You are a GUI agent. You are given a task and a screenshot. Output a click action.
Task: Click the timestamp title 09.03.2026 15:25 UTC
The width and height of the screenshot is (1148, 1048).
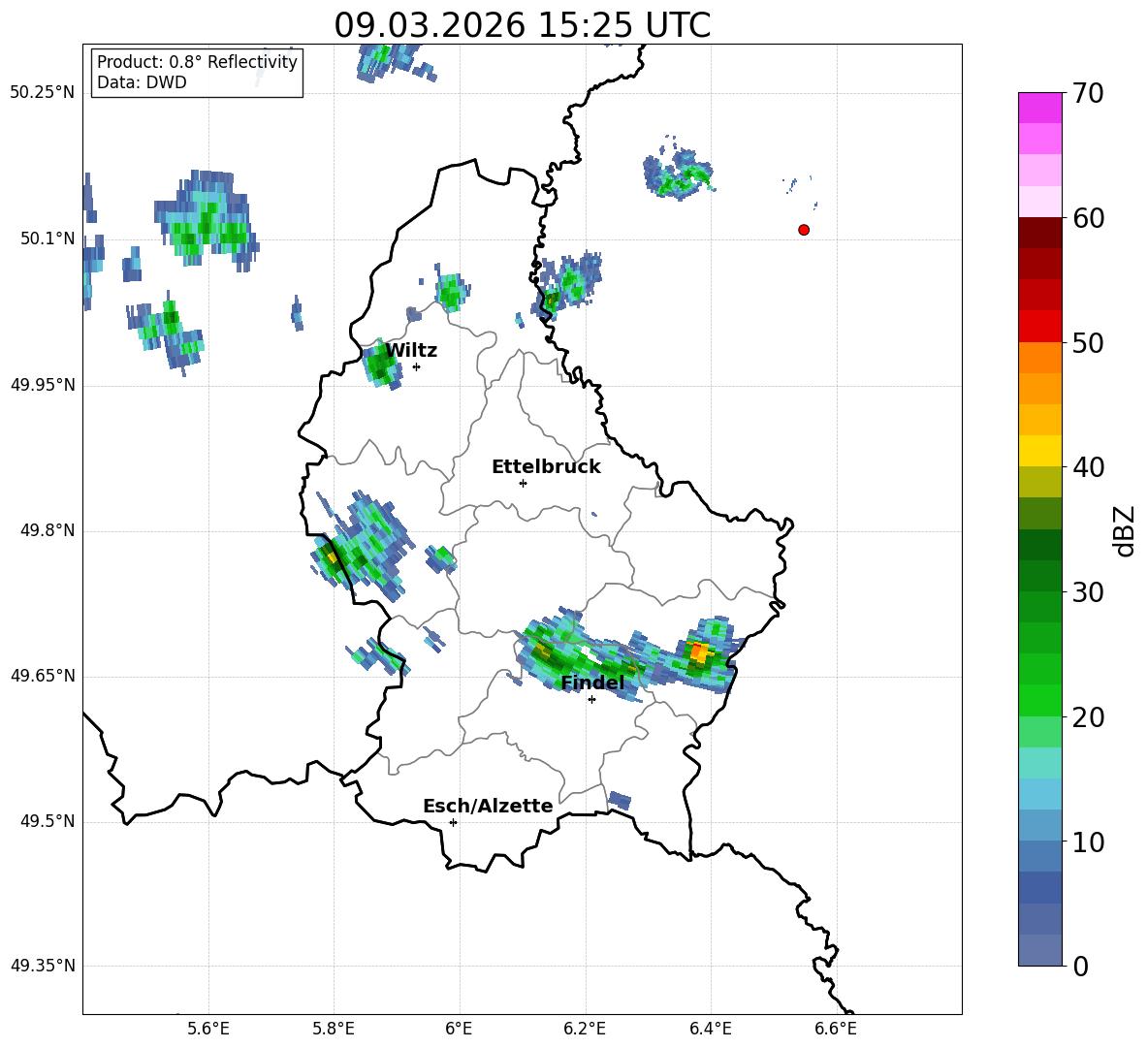click(x=522, y=25)
